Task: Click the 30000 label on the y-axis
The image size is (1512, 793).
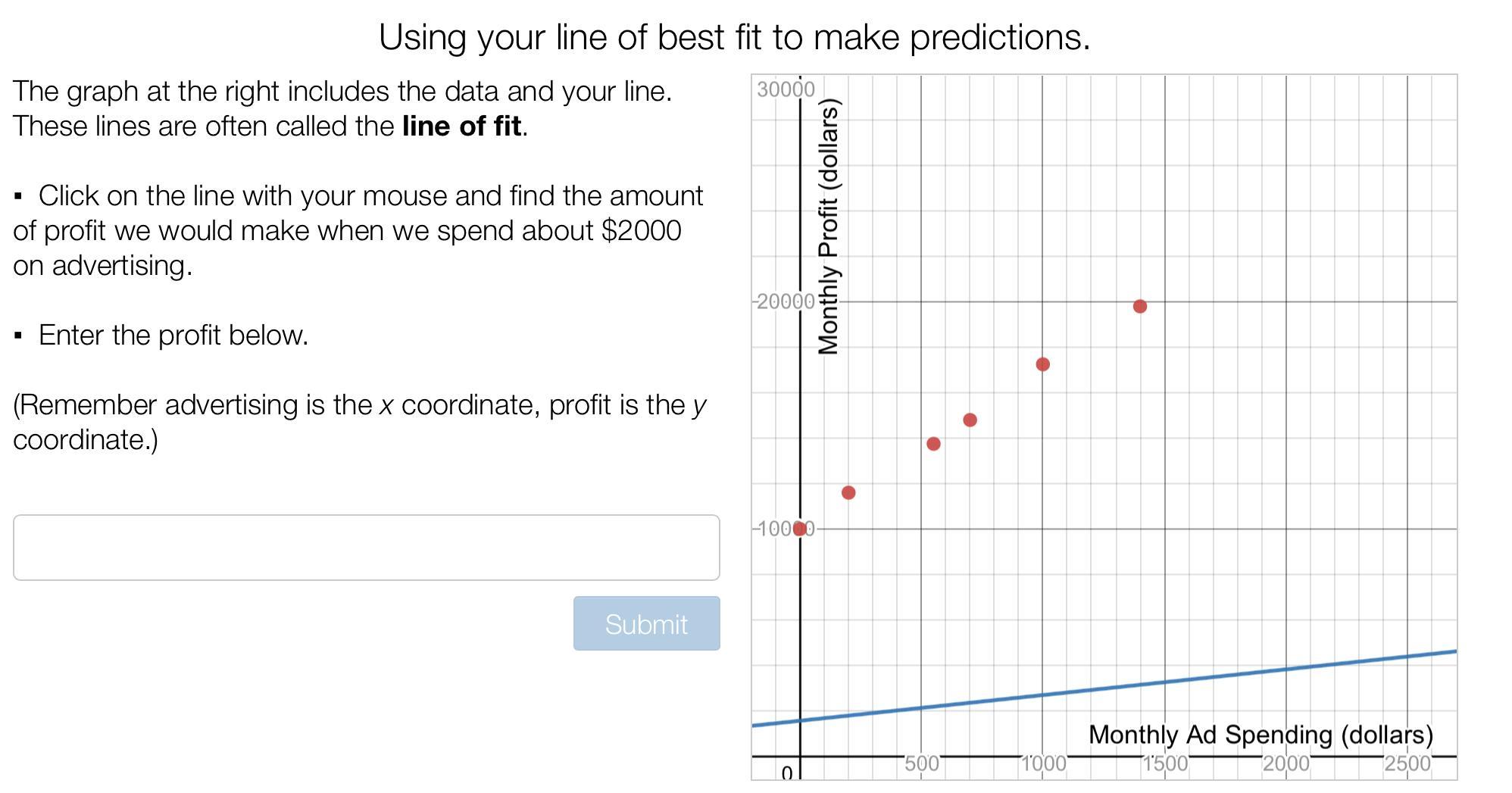Action: (x=786, y=89)
